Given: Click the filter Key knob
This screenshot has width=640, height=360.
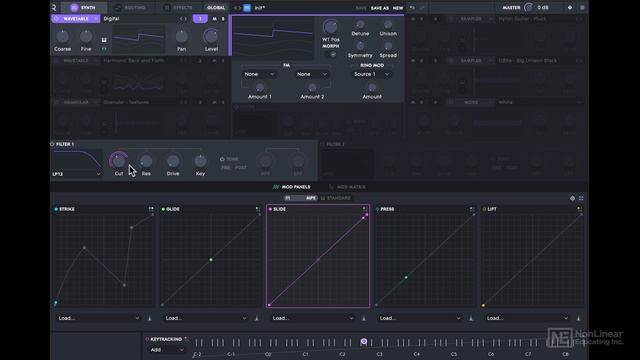Looking at the screenshot, I should pyautogui.click(x=200, y=161).
